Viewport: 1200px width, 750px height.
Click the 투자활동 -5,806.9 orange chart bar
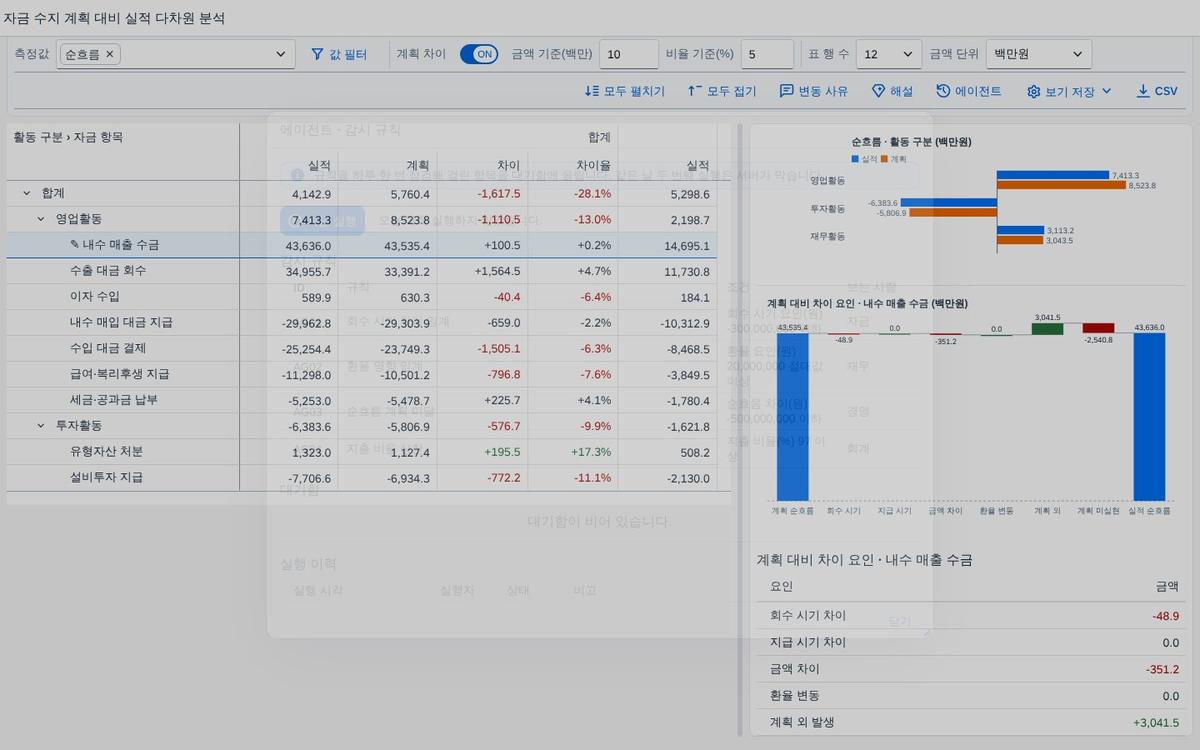[x=953, y=213]
